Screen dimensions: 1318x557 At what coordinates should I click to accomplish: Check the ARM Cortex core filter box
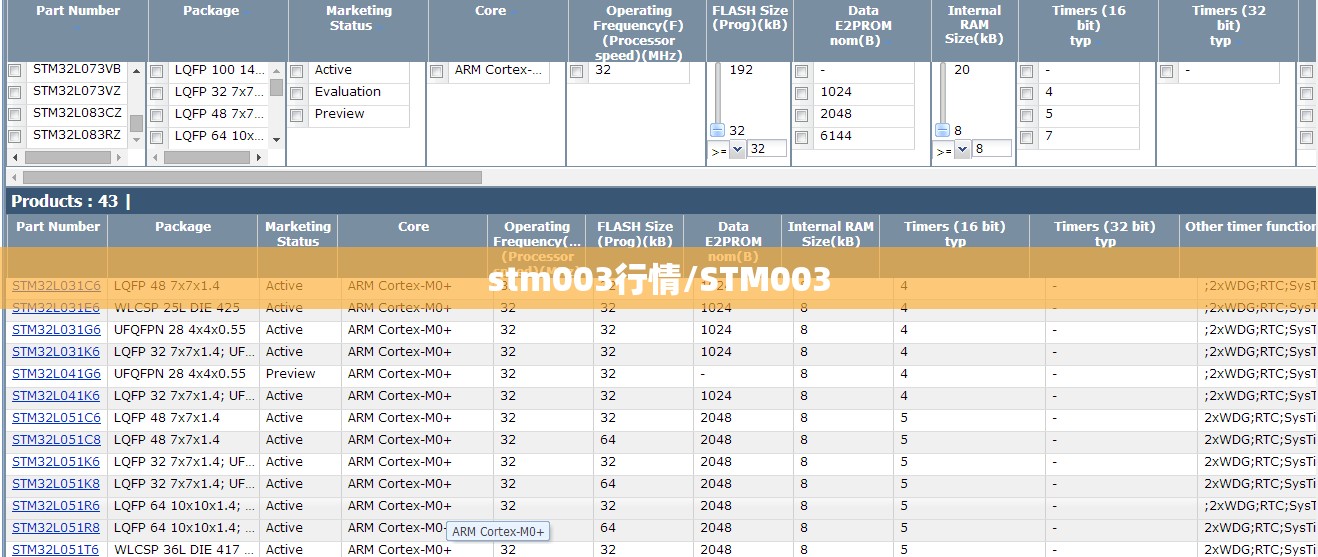click(x=437, y=72)
